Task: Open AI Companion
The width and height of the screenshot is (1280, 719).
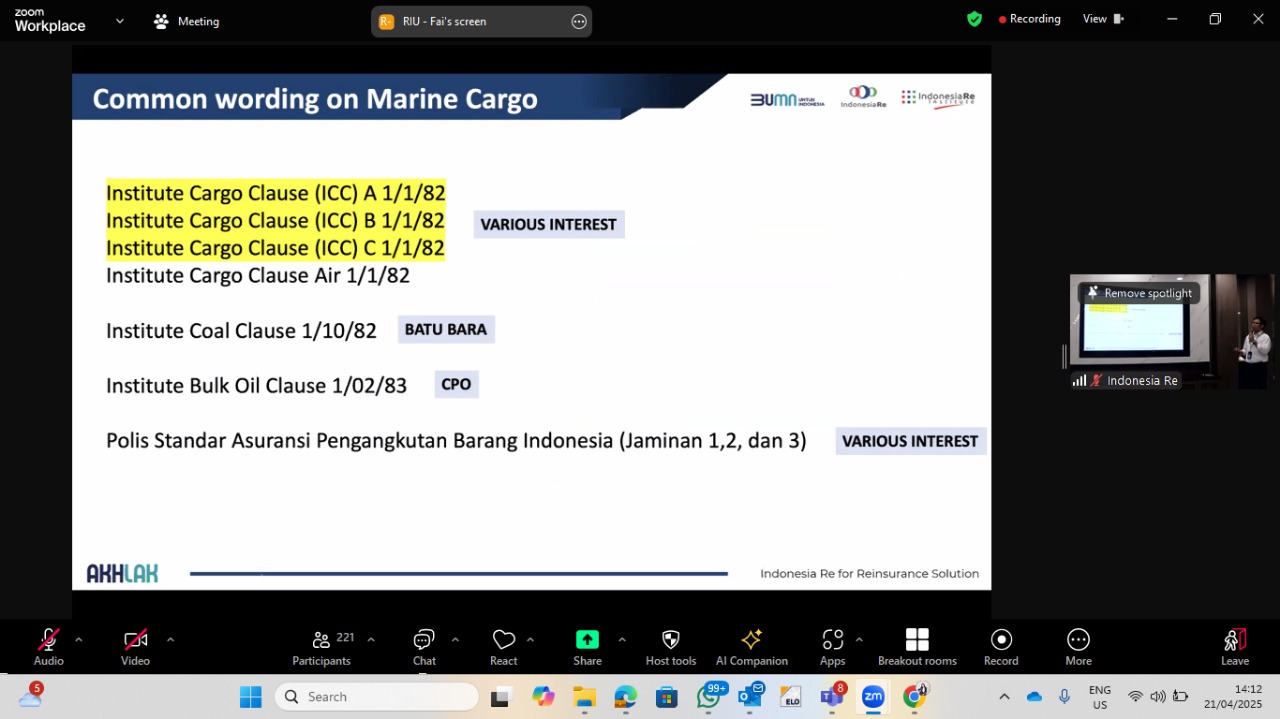Action: pos(752,647)
